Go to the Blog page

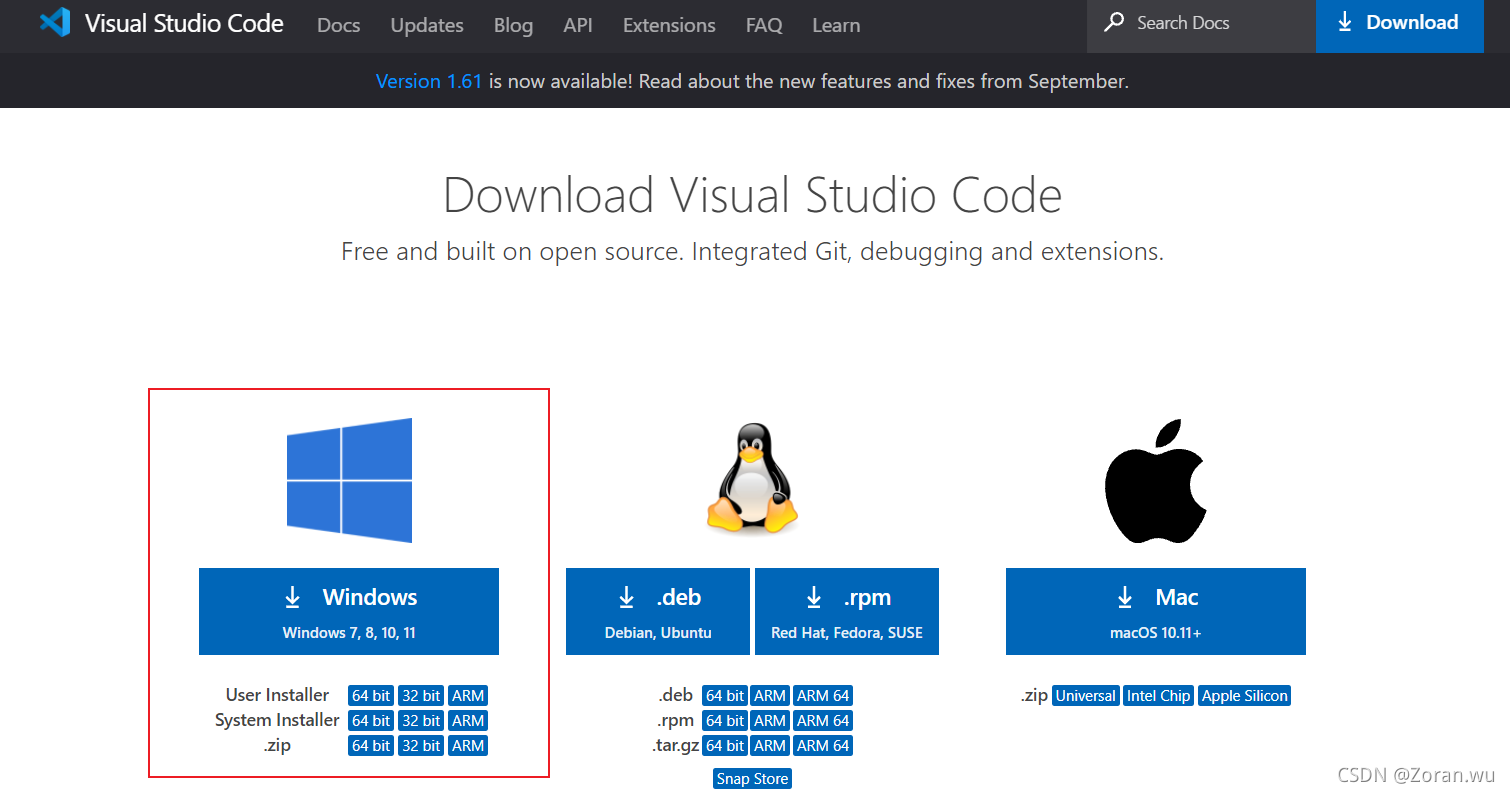tap(513, 25)
